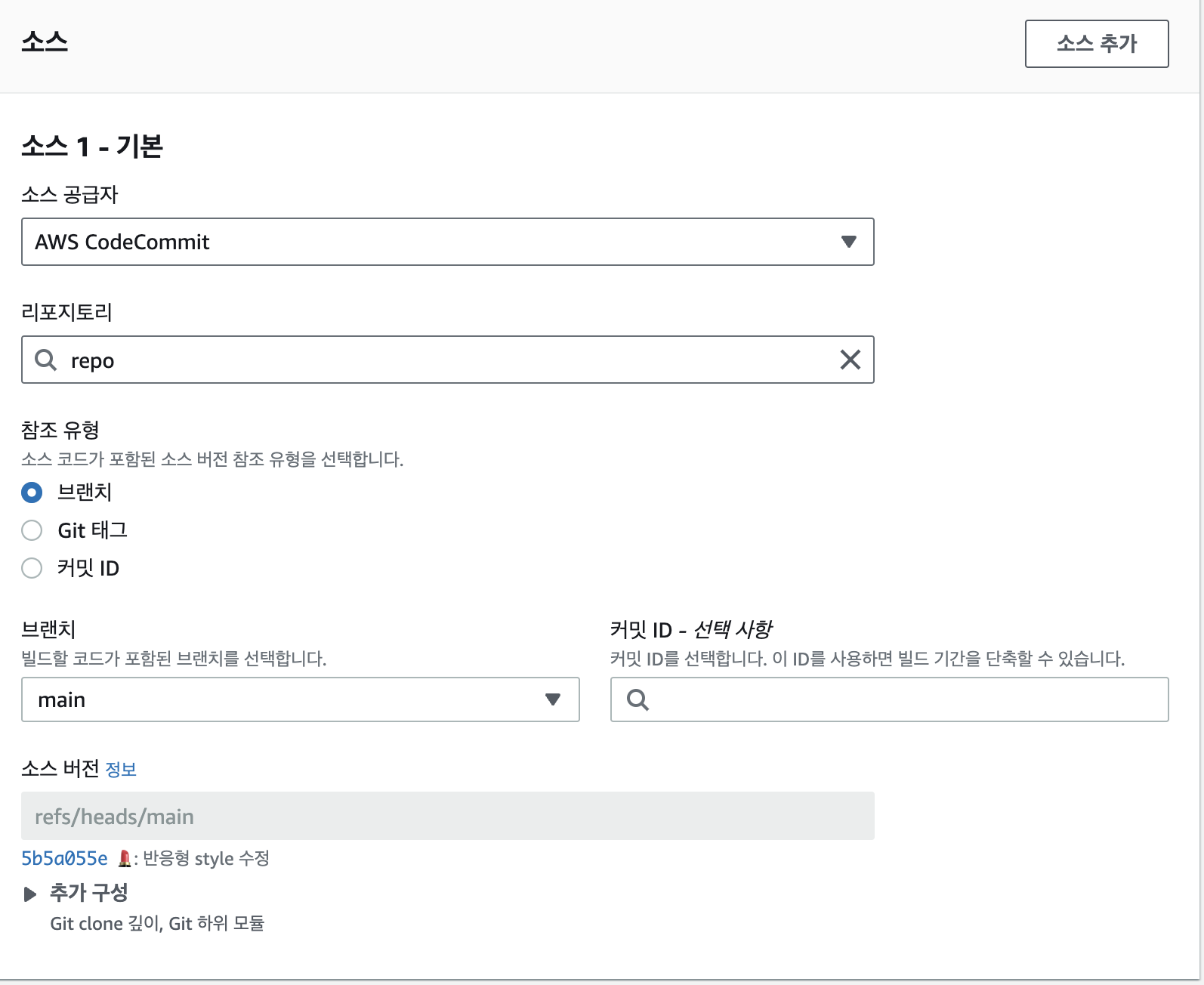Clear the repo repository field with X
This screenshot has height=985, width=1204.
pos(850,360)
